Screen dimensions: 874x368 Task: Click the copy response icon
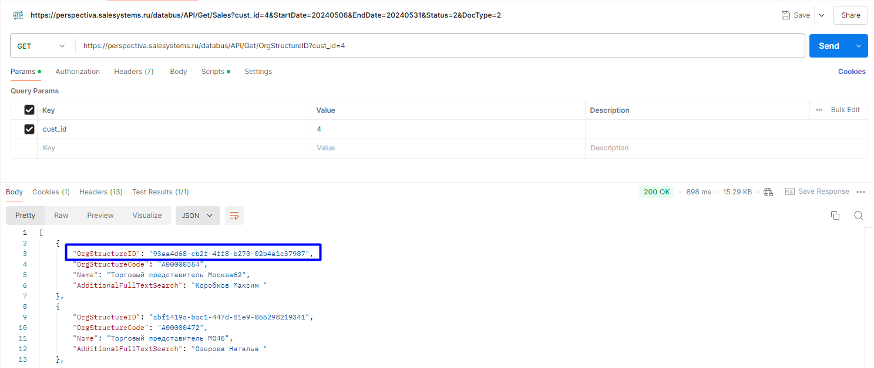(x=835, y=216)
